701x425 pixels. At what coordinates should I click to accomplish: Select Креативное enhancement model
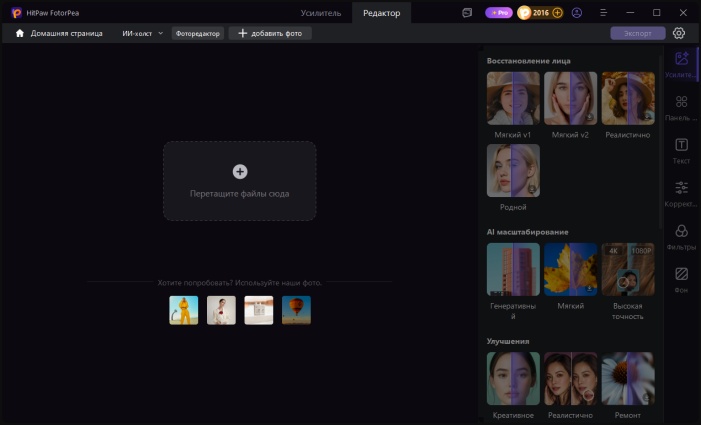click(513, 379)
